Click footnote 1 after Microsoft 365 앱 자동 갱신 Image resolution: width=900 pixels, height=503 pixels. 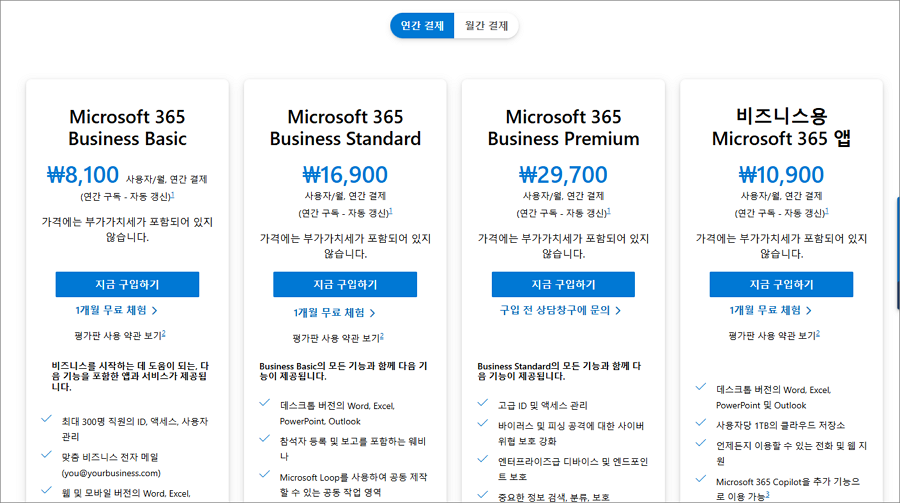827,211
